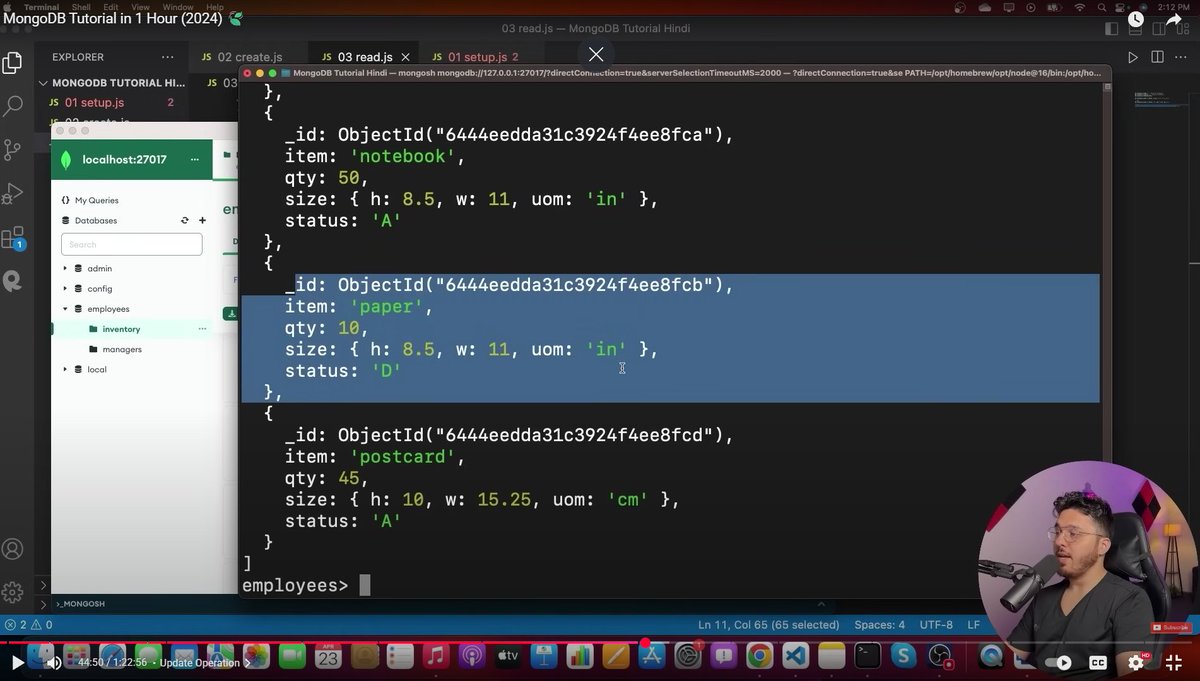Save video to Watch later
Image resolution: width=1200 pixels, height=681 pixels.
(1136, 19)
